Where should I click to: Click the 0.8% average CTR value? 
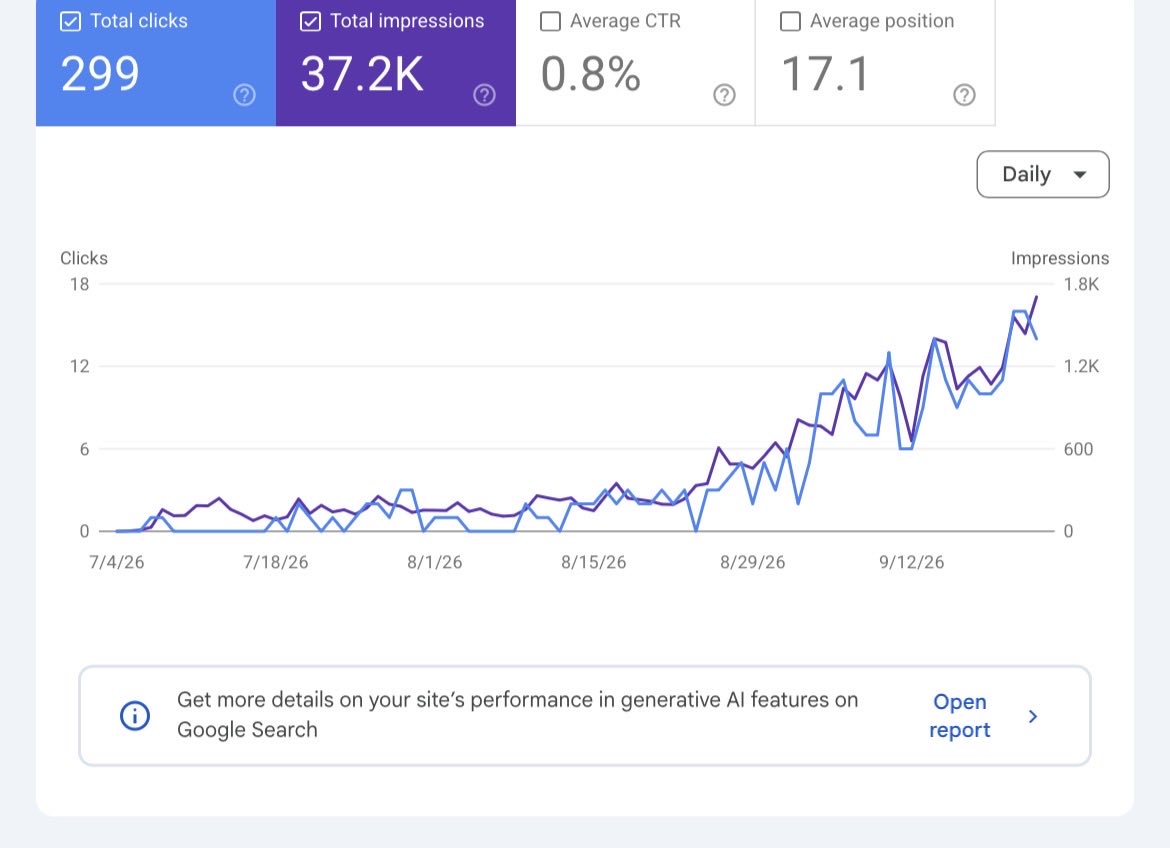point(590,75)
